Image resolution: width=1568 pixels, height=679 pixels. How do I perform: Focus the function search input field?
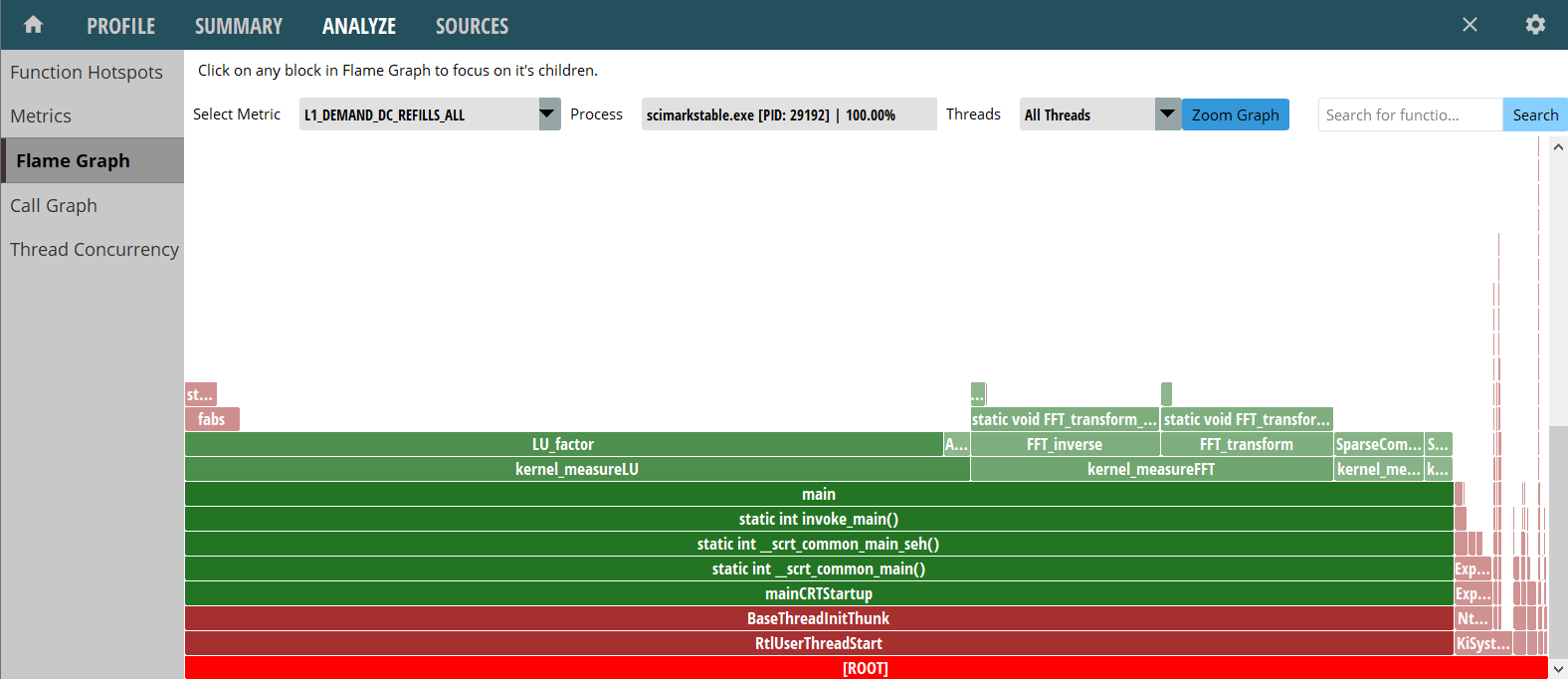[x=1409, y=114]
